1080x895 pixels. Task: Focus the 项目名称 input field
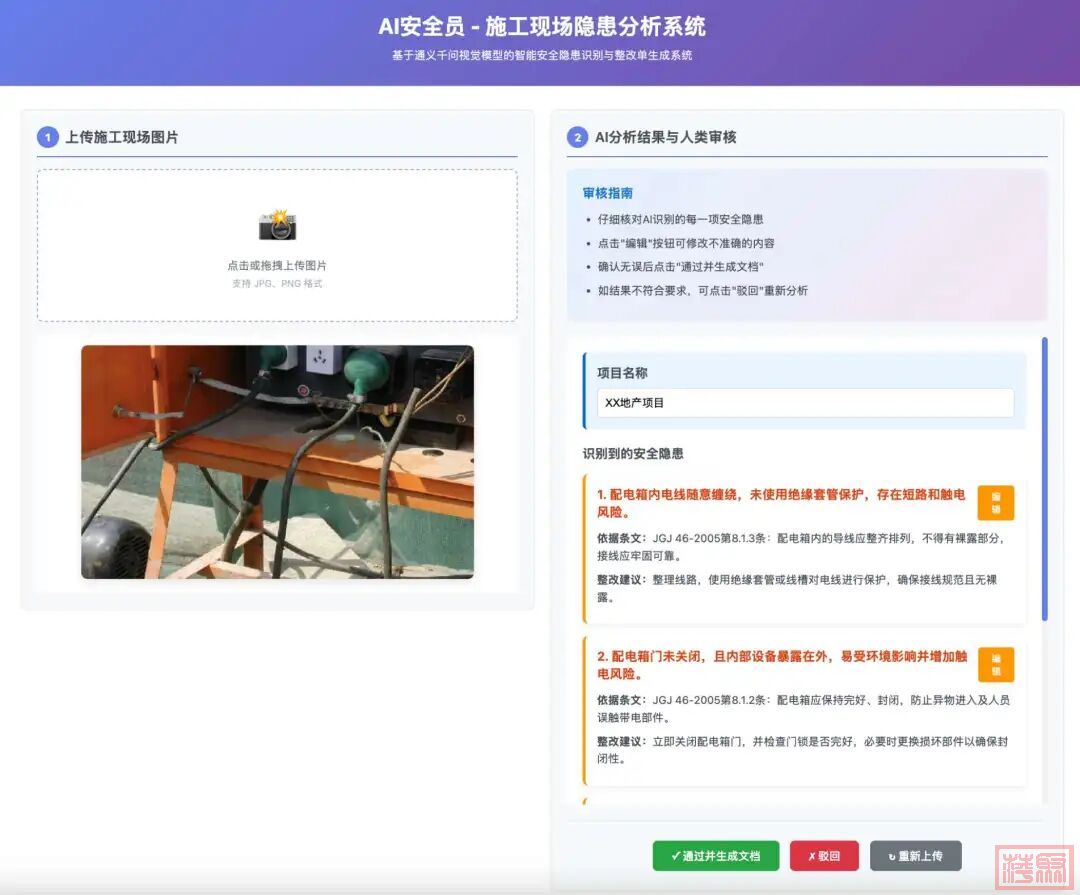[x=805, y=403]
